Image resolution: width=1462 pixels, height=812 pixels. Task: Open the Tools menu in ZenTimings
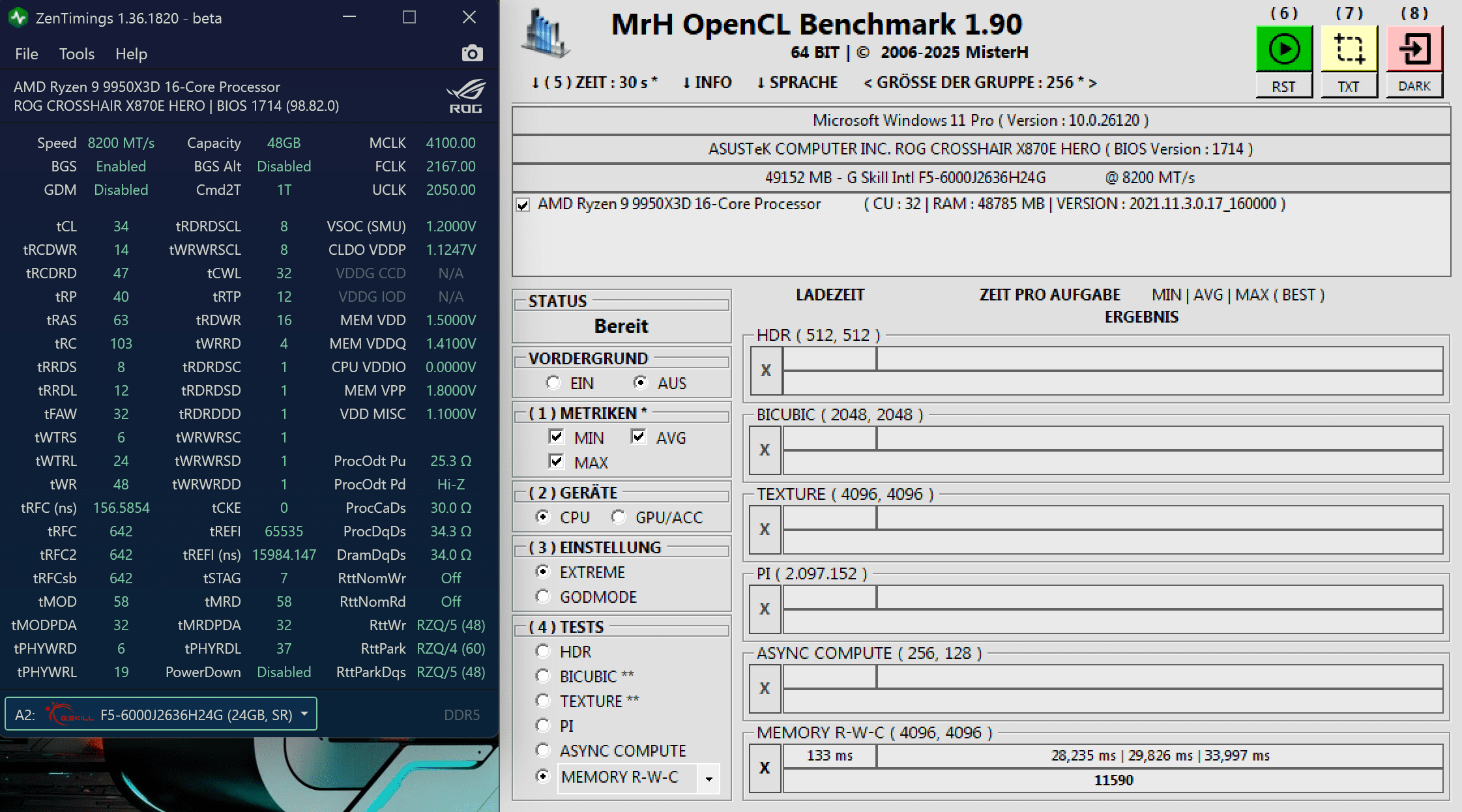coord(77,54)
